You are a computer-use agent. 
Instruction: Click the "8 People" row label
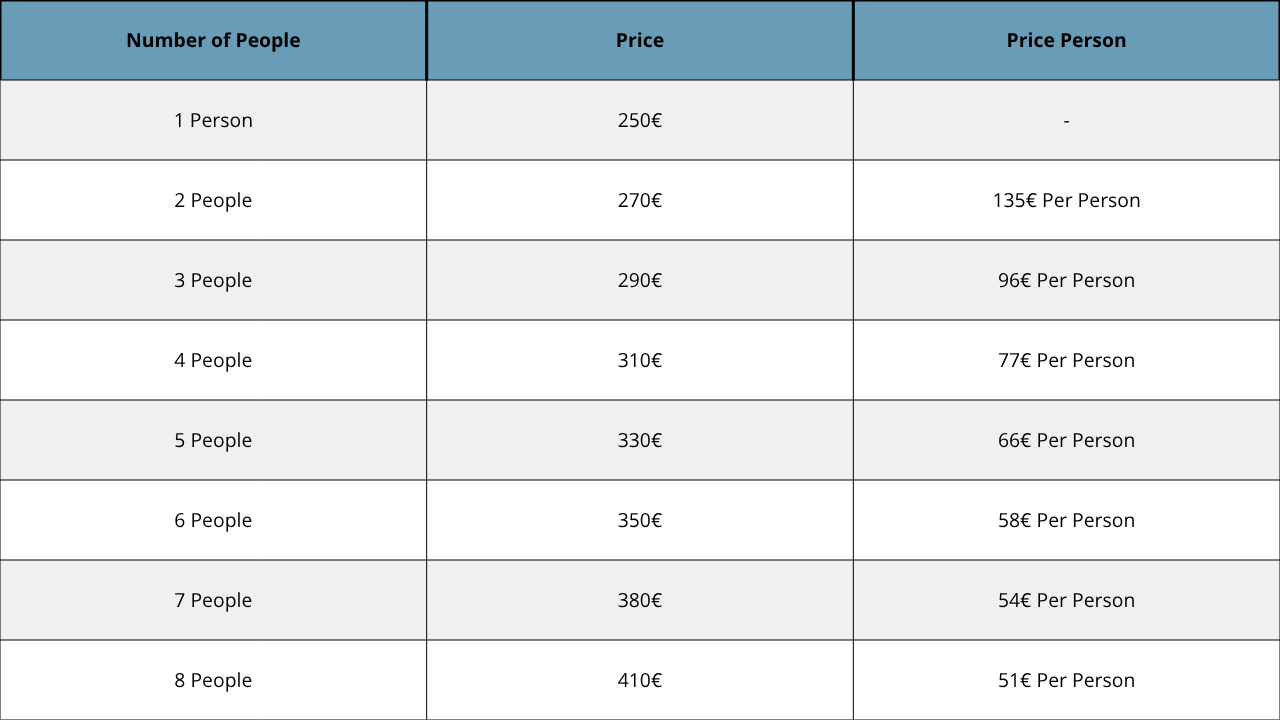point(213,680)
